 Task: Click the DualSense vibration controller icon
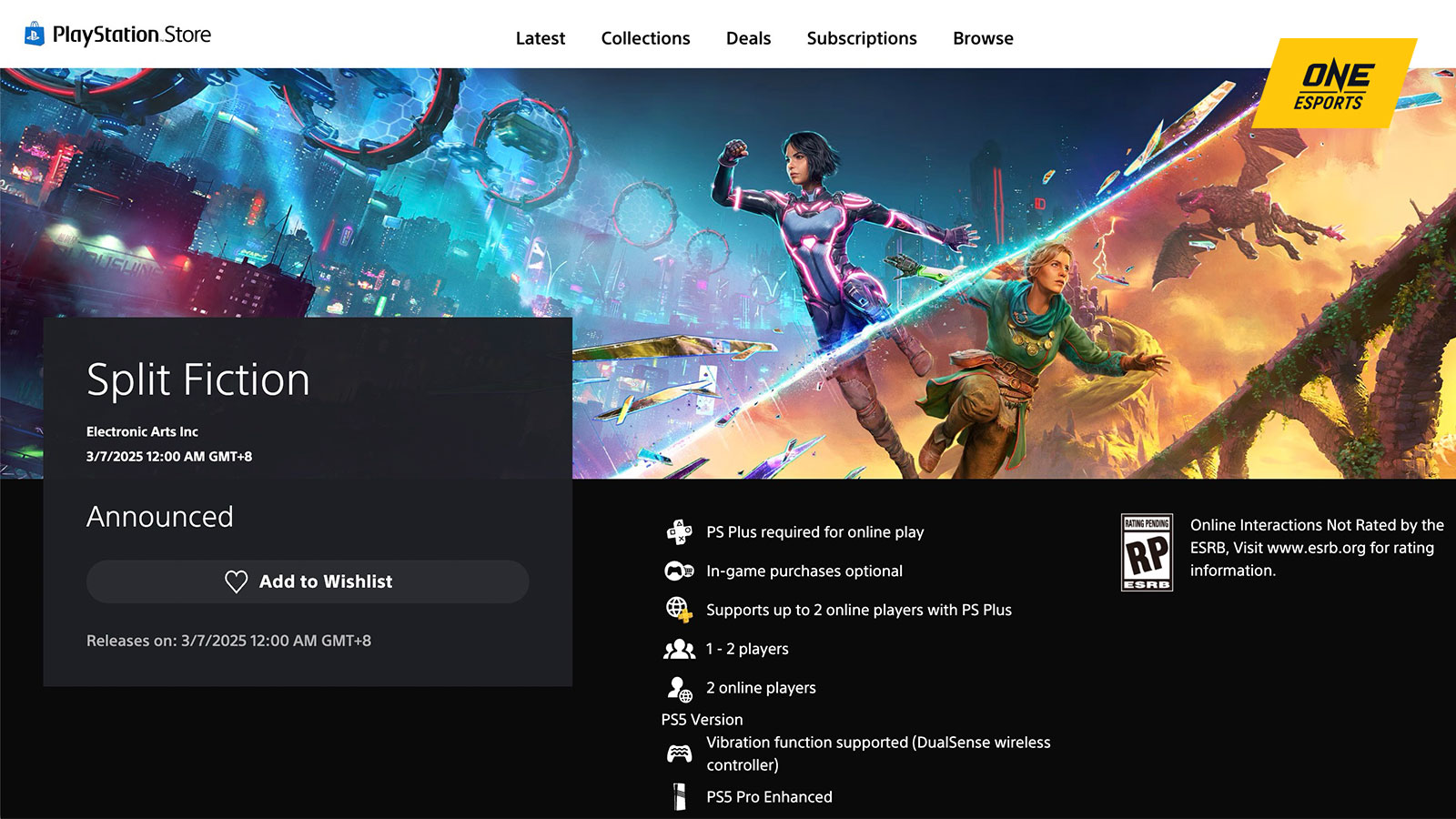(679, 753)
